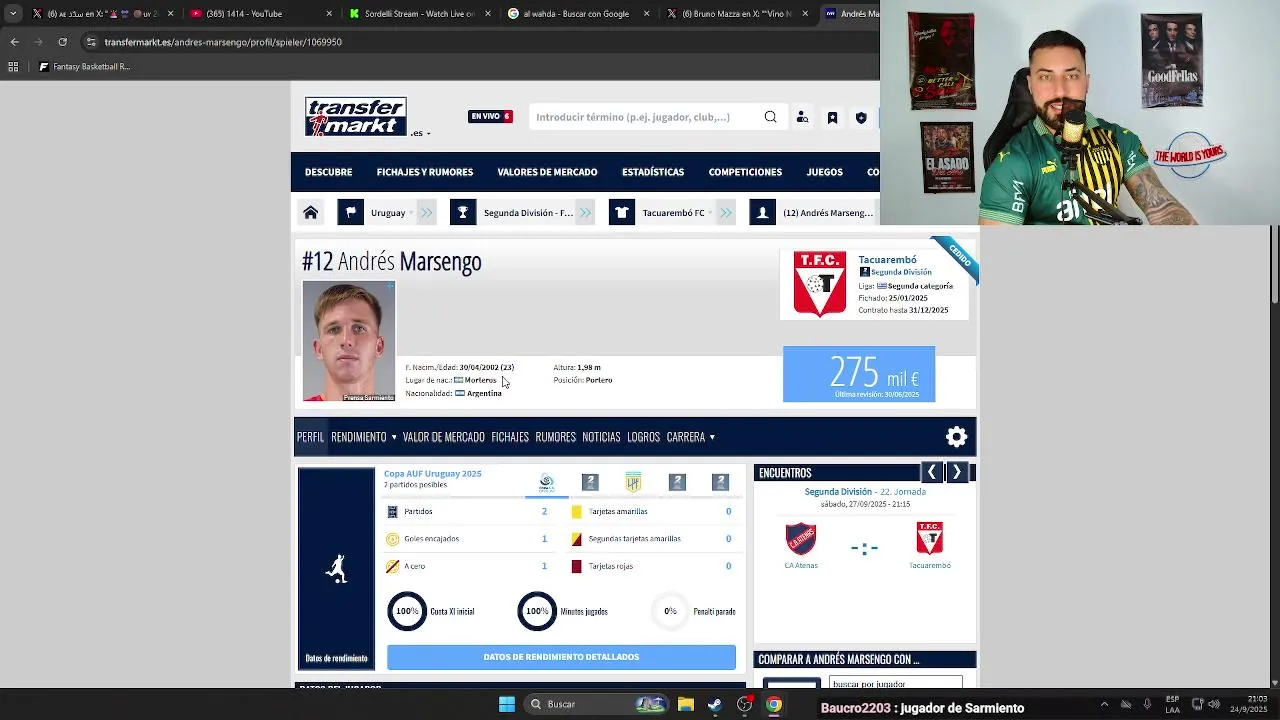Open Chrome from the taskbar

point(774,704)
